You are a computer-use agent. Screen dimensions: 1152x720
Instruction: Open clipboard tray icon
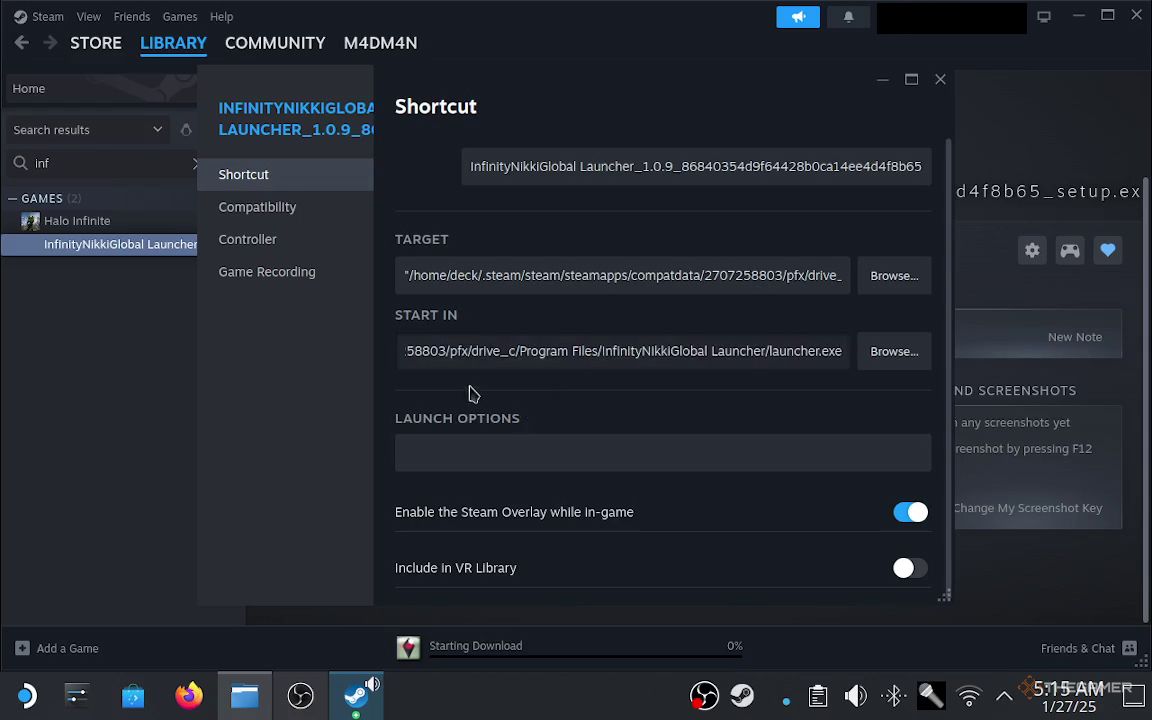click(x=818, y=695)
